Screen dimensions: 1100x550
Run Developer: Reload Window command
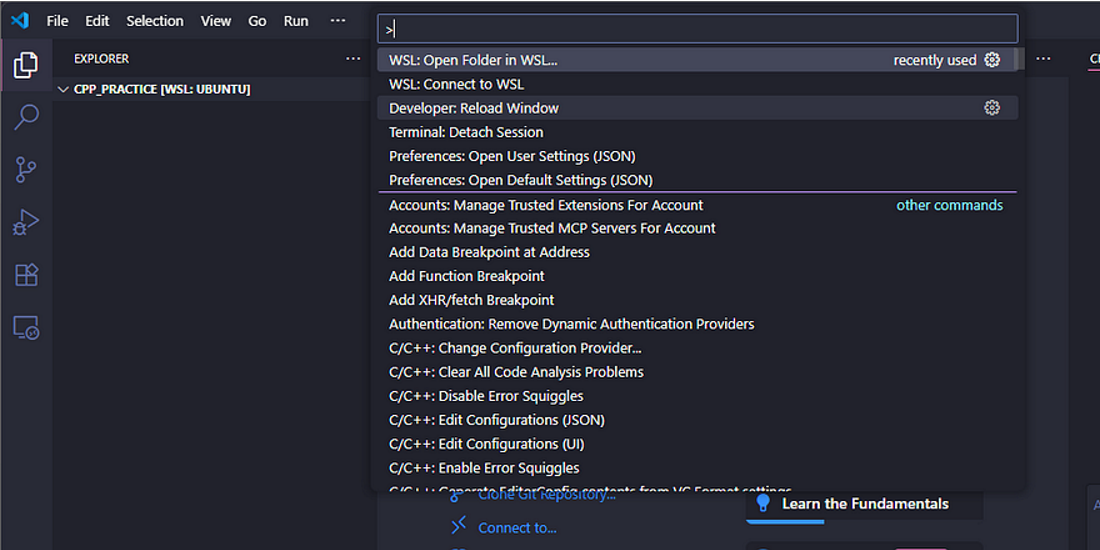click(x=697, y=108)
